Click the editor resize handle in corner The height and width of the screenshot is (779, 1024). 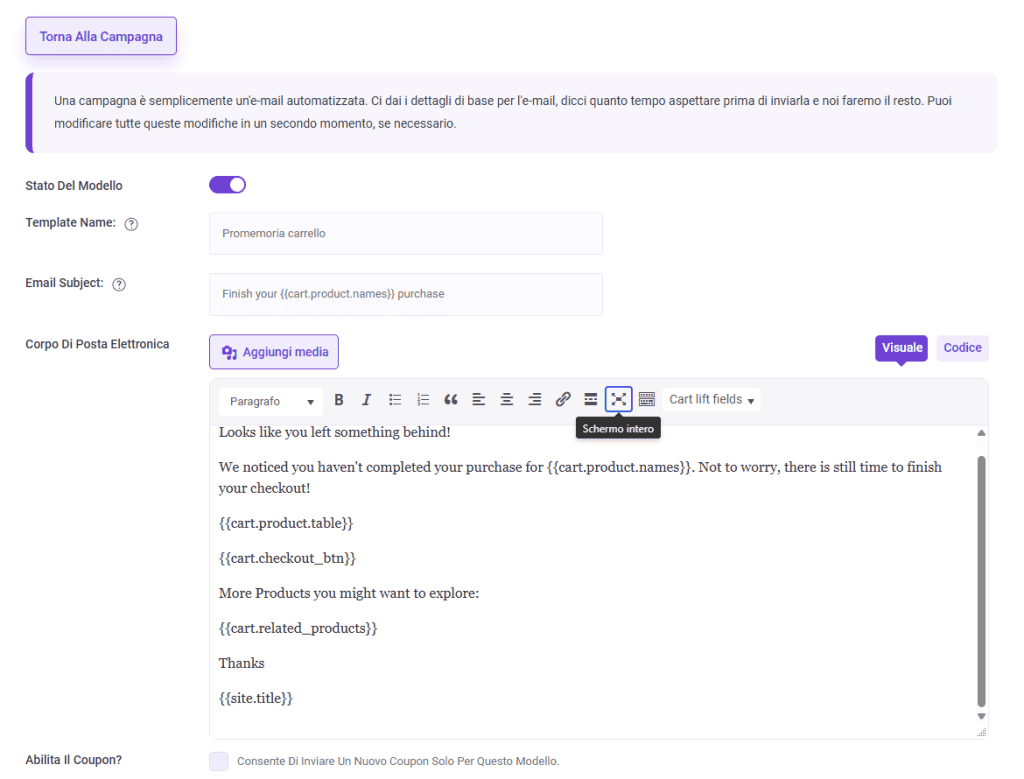click(982, 733)
